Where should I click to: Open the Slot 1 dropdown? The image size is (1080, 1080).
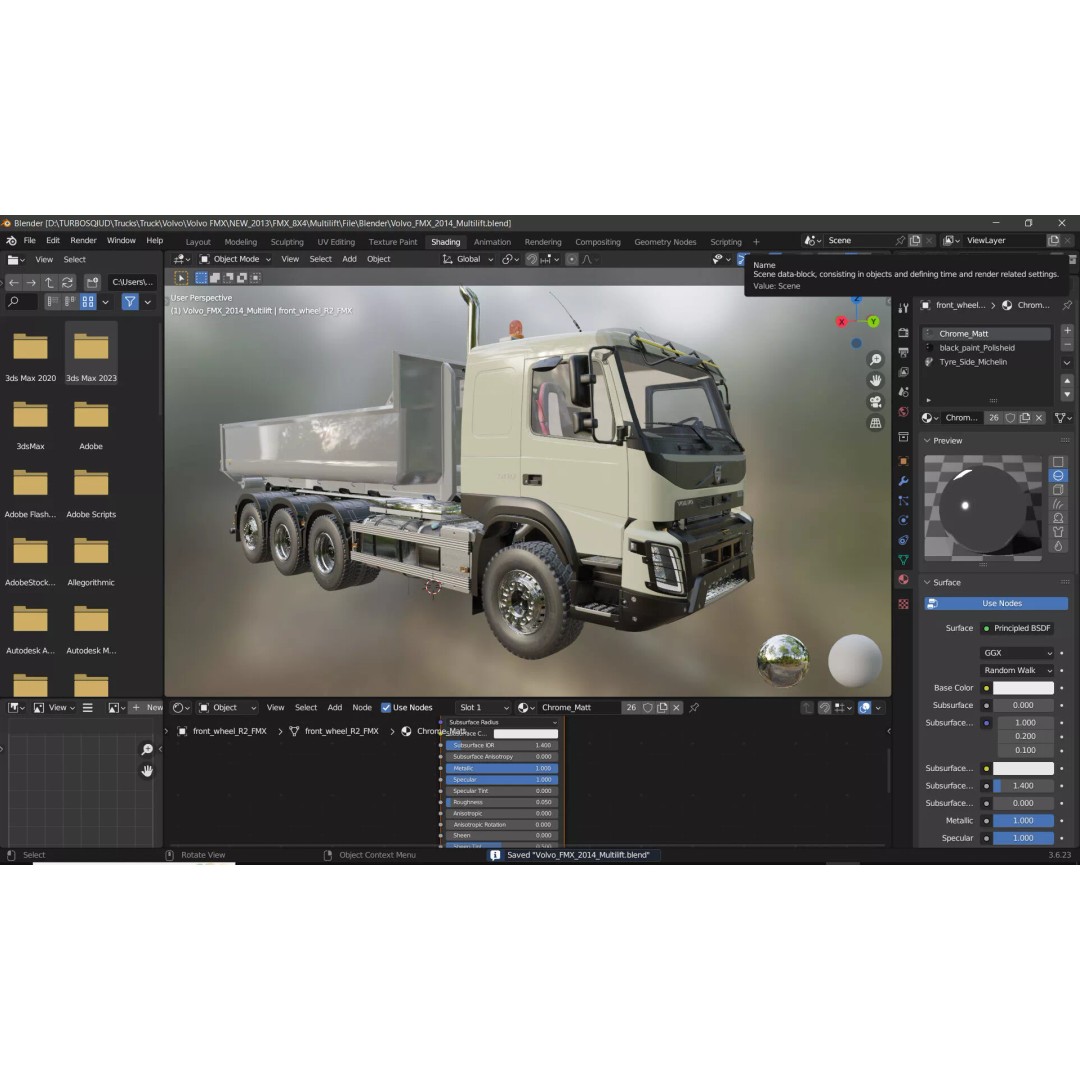point(484,707)
